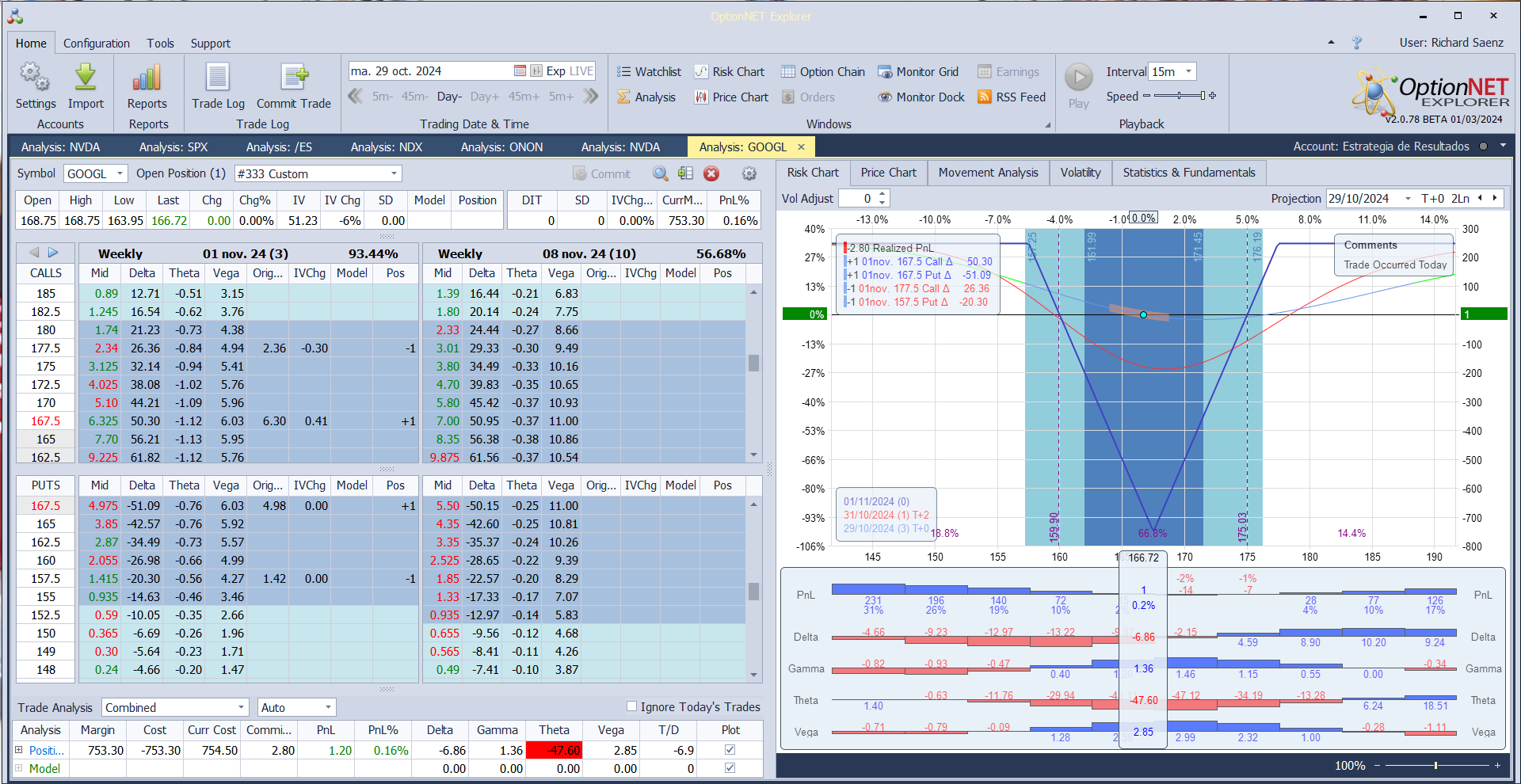
Task: Click the red delete position icon
Action: [x=711, y=174]
